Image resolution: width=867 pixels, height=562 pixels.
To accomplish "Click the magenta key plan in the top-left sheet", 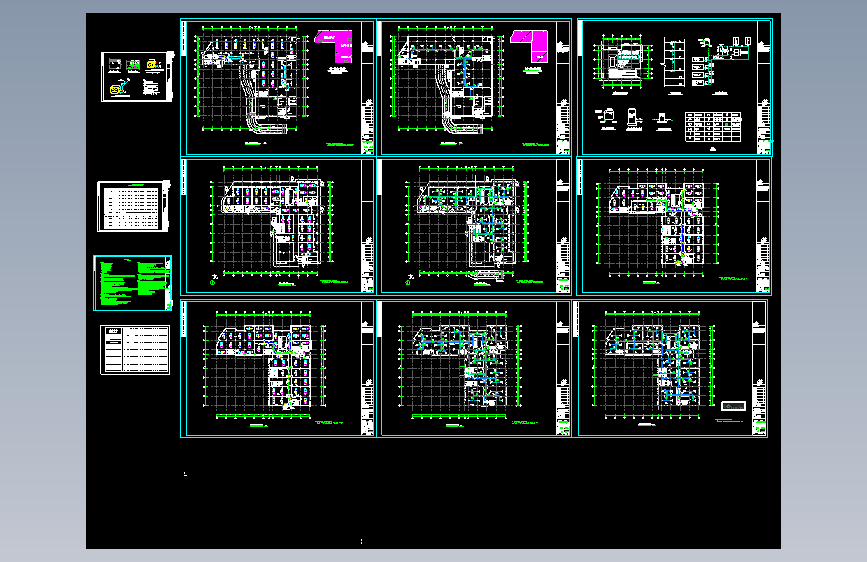I will [333, 46].
